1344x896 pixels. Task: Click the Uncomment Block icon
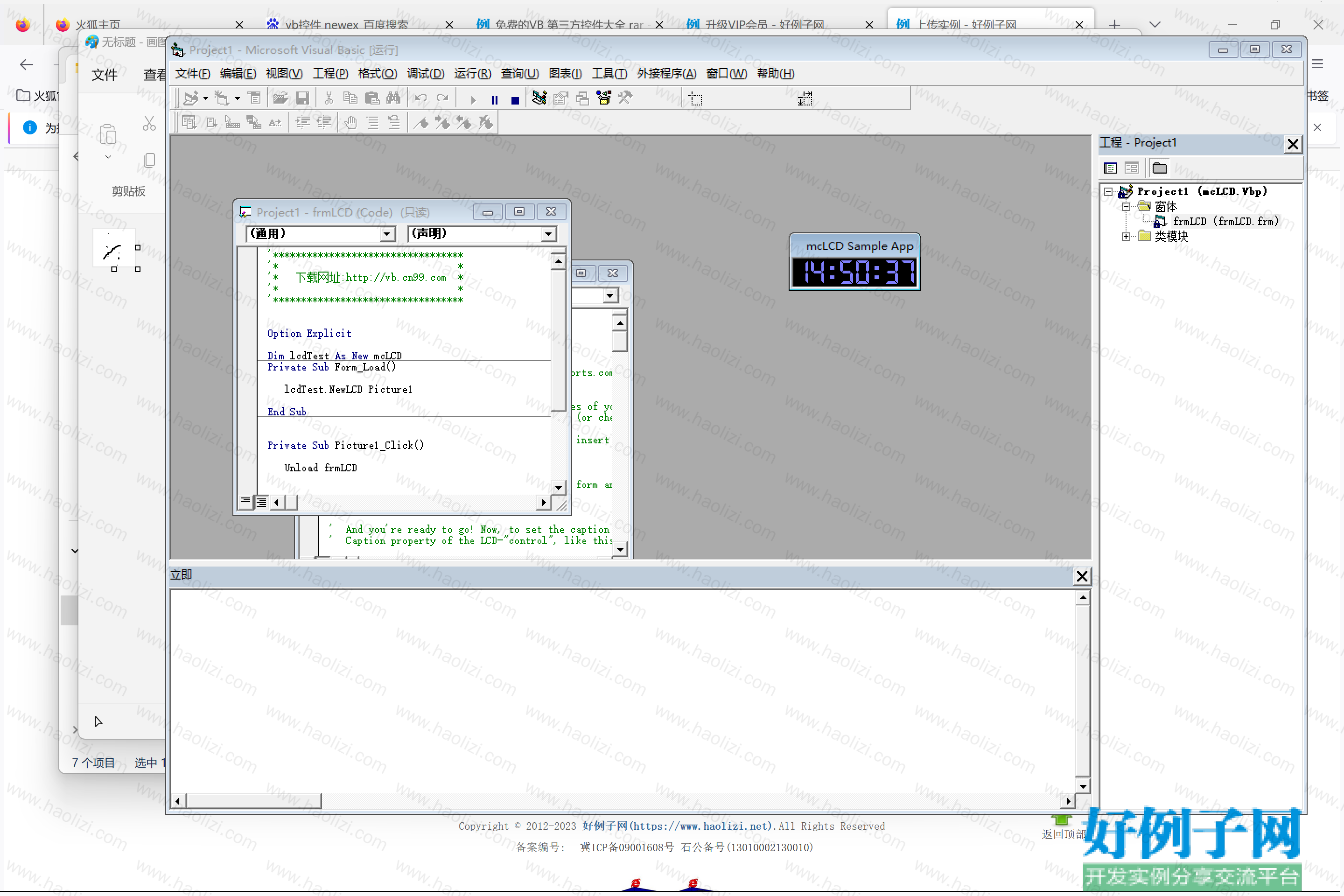click(x=394, y=122)
